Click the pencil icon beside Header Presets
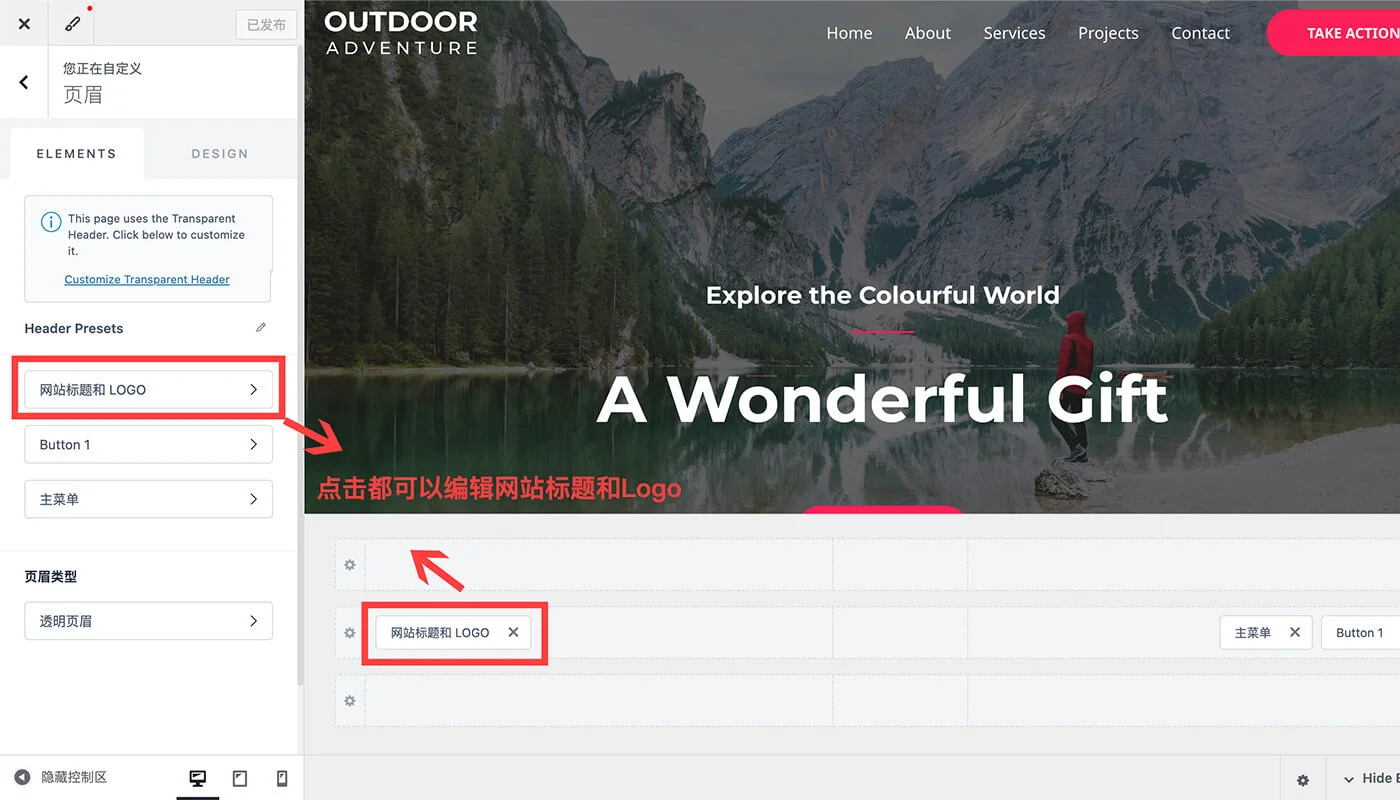 (x=261, y=328)
